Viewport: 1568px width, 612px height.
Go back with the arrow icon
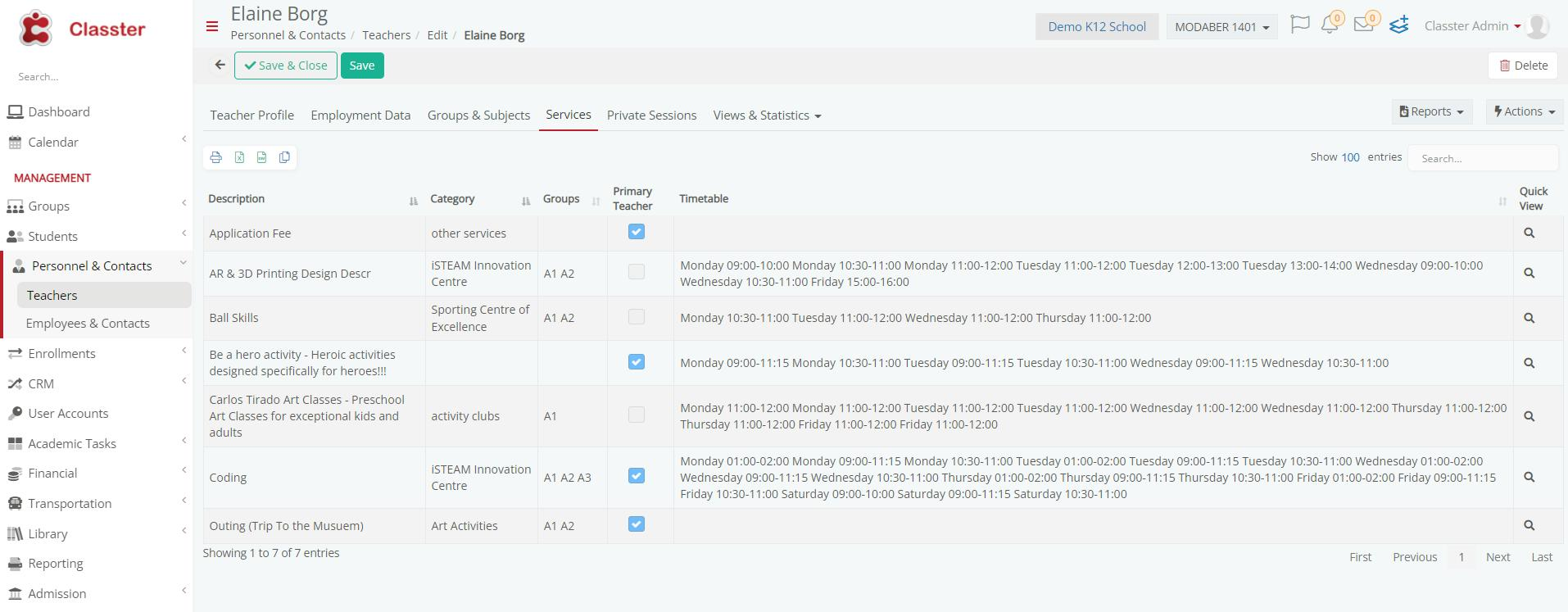[220, 65]
